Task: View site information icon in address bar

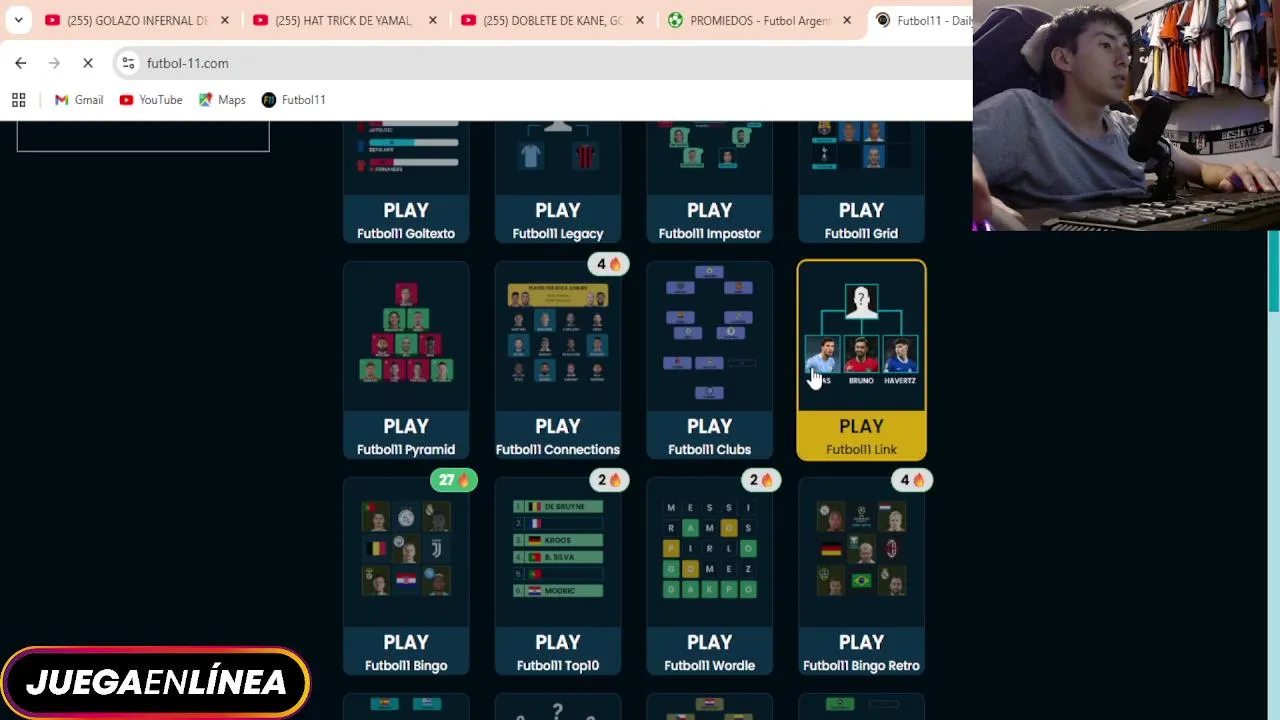Action: [128, 63]
